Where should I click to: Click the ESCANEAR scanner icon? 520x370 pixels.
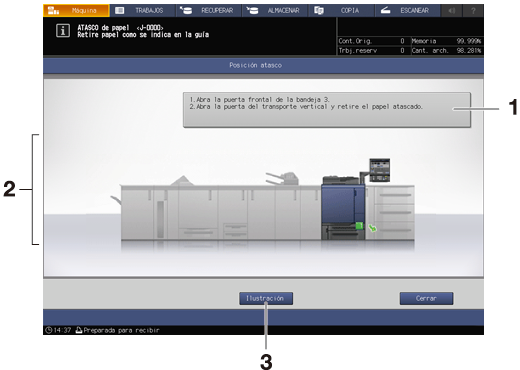[385, 10]
